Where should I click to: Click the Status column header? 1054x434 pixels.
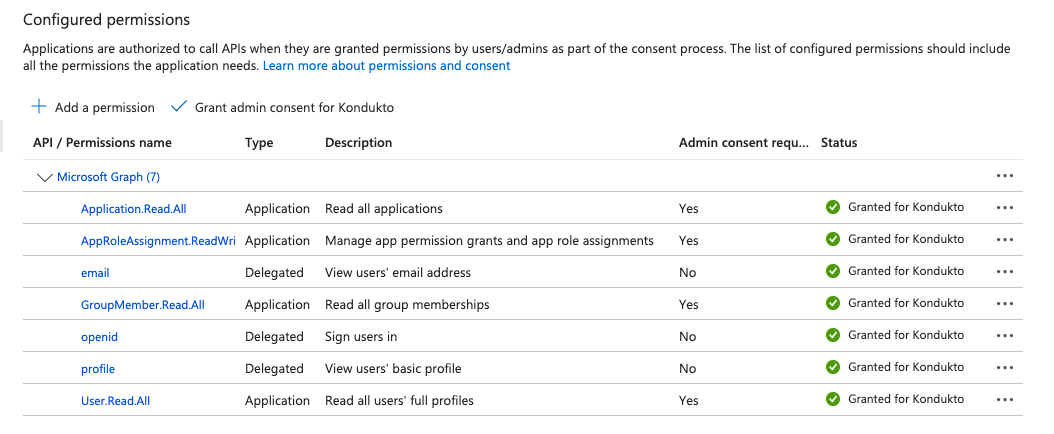coord(838,143)
